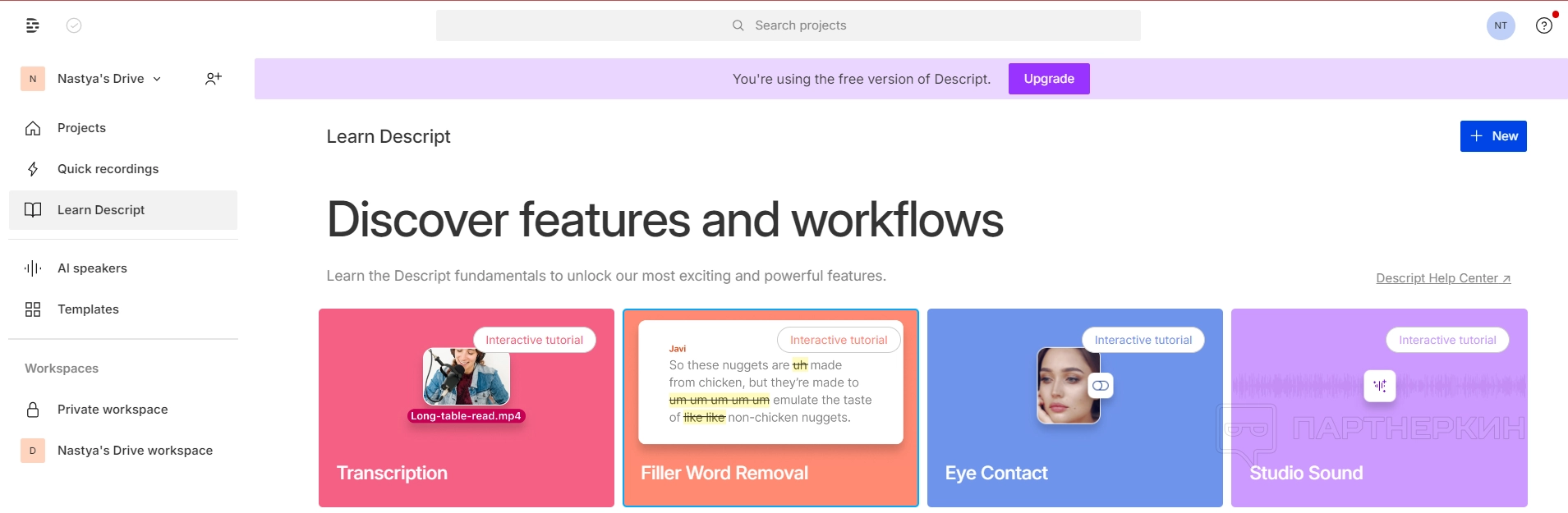
Task: Click the Workspaces section heading
Action: [x=62, y=369]
